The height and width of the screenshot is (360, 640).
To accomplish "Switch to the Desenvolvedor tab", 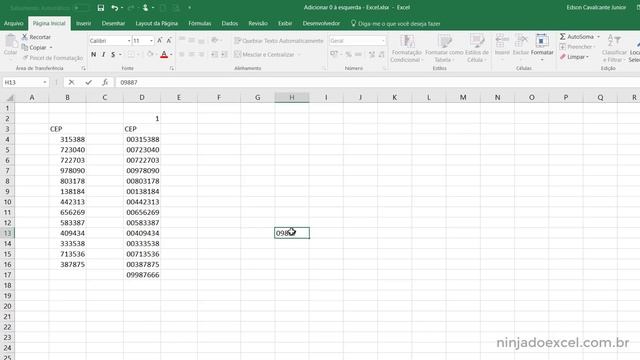I will click(321, 24).
